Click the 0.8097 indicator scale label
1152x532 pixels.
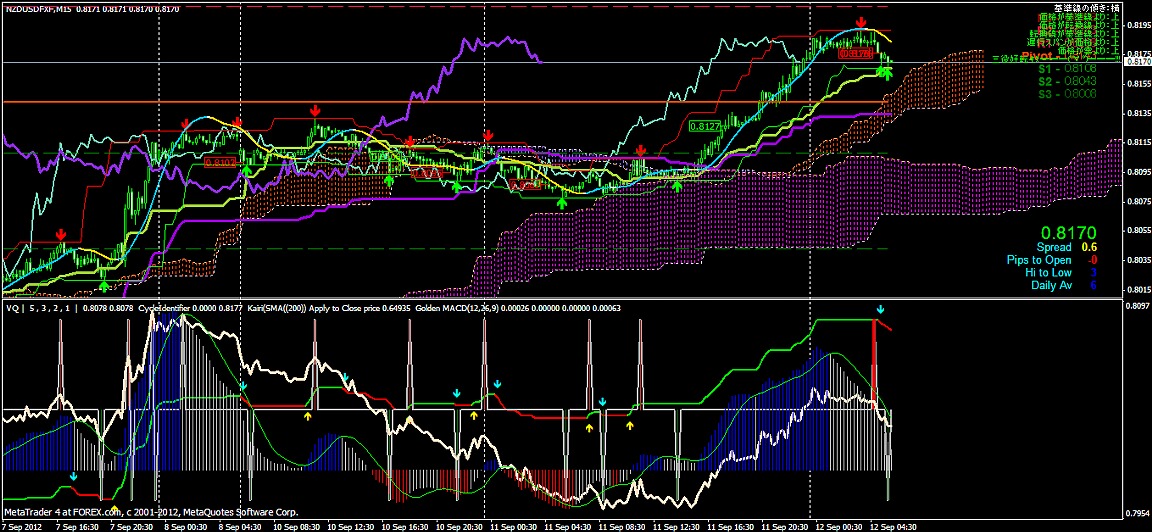[x=1137, y=306]
